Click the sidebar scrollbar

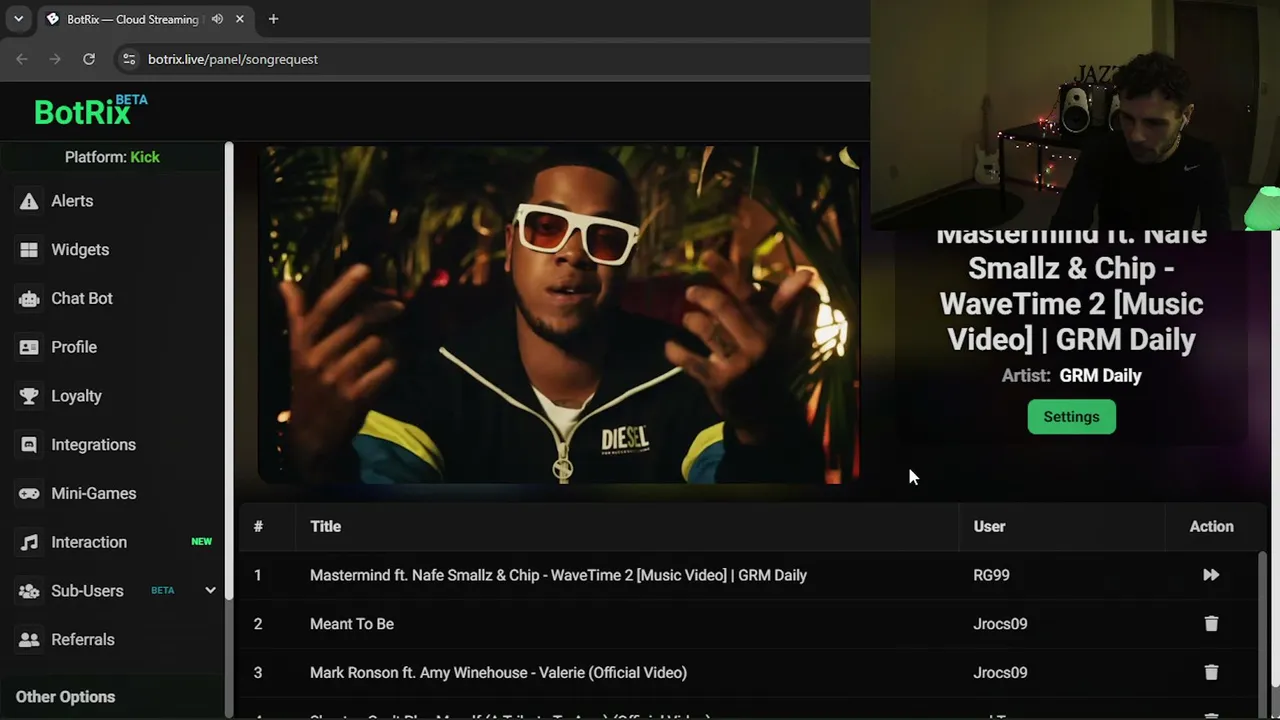pyautogui.click(x=229, y=370)
